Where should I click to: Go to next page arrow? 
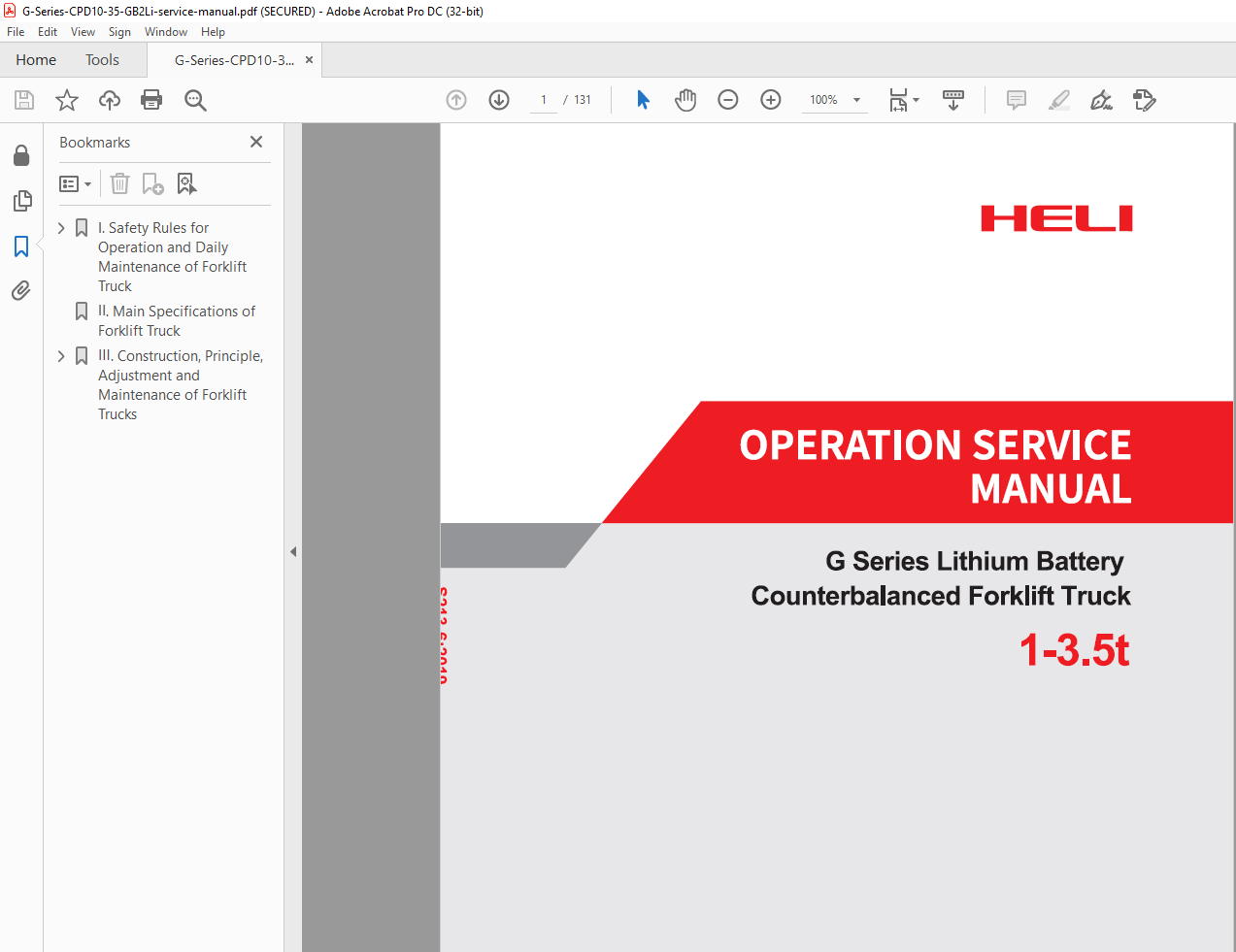499,100
